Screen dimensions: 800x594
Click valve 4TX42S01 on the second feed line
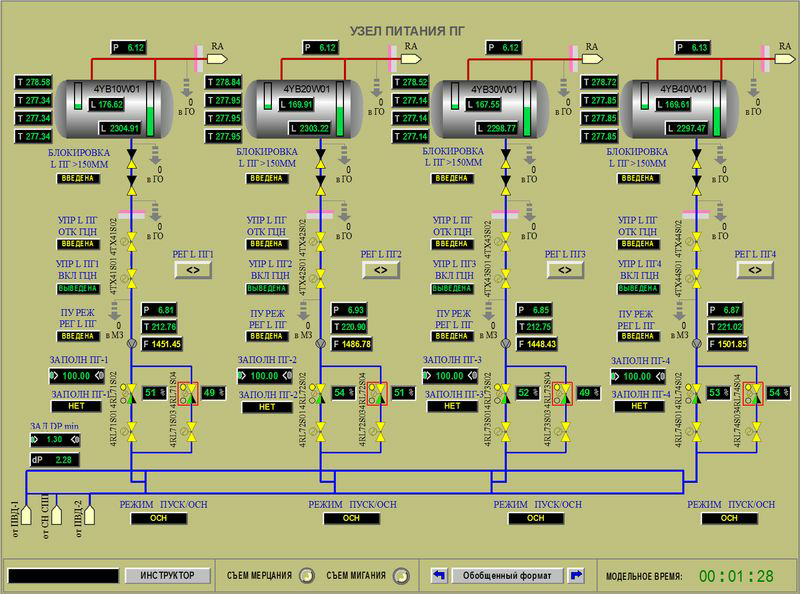coord(320,279)
